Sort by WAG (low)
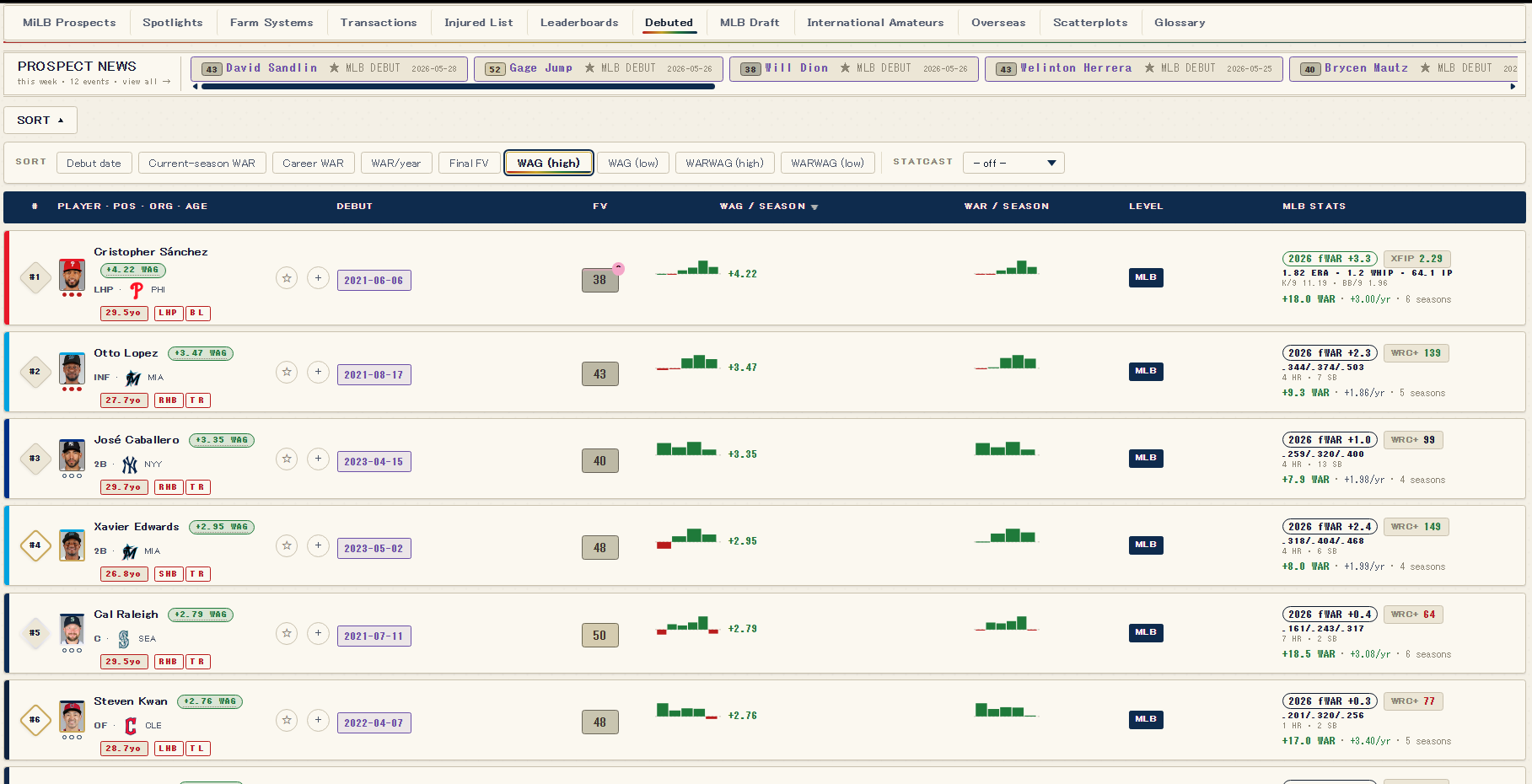Viewport: 1532px width, 784px height. click(633, 163)
